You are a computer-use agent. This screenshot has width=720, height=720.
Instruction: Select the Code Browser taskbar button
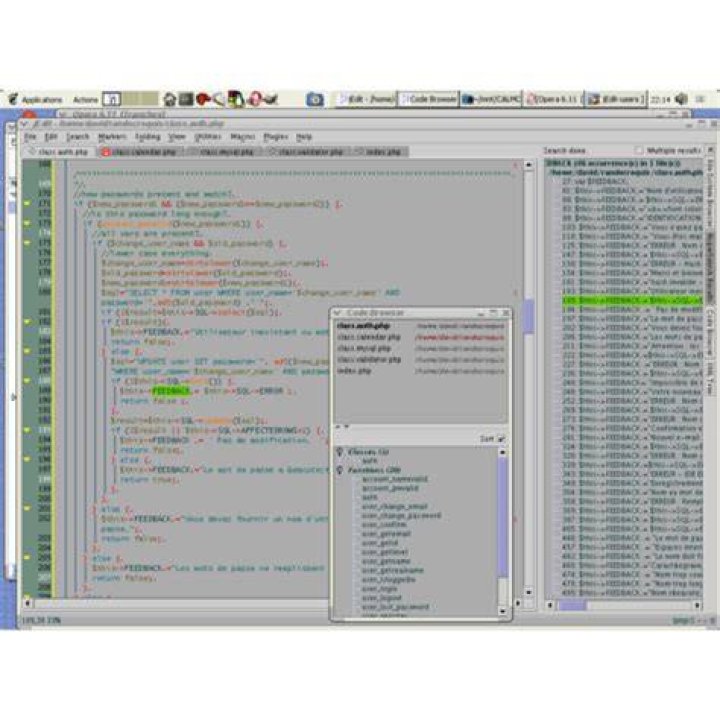point(428,99)
